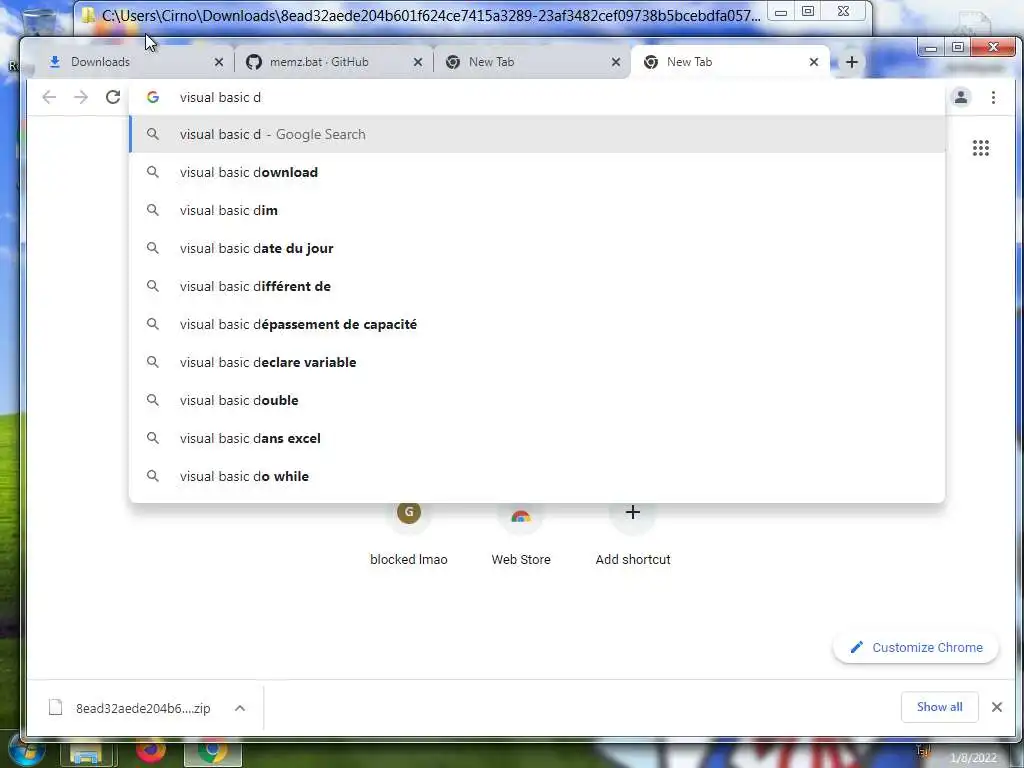Viewport: 1024px width, 768px height.
Task: Click the address bar with 'visual basic d'
Action: (x=536, y=97)
